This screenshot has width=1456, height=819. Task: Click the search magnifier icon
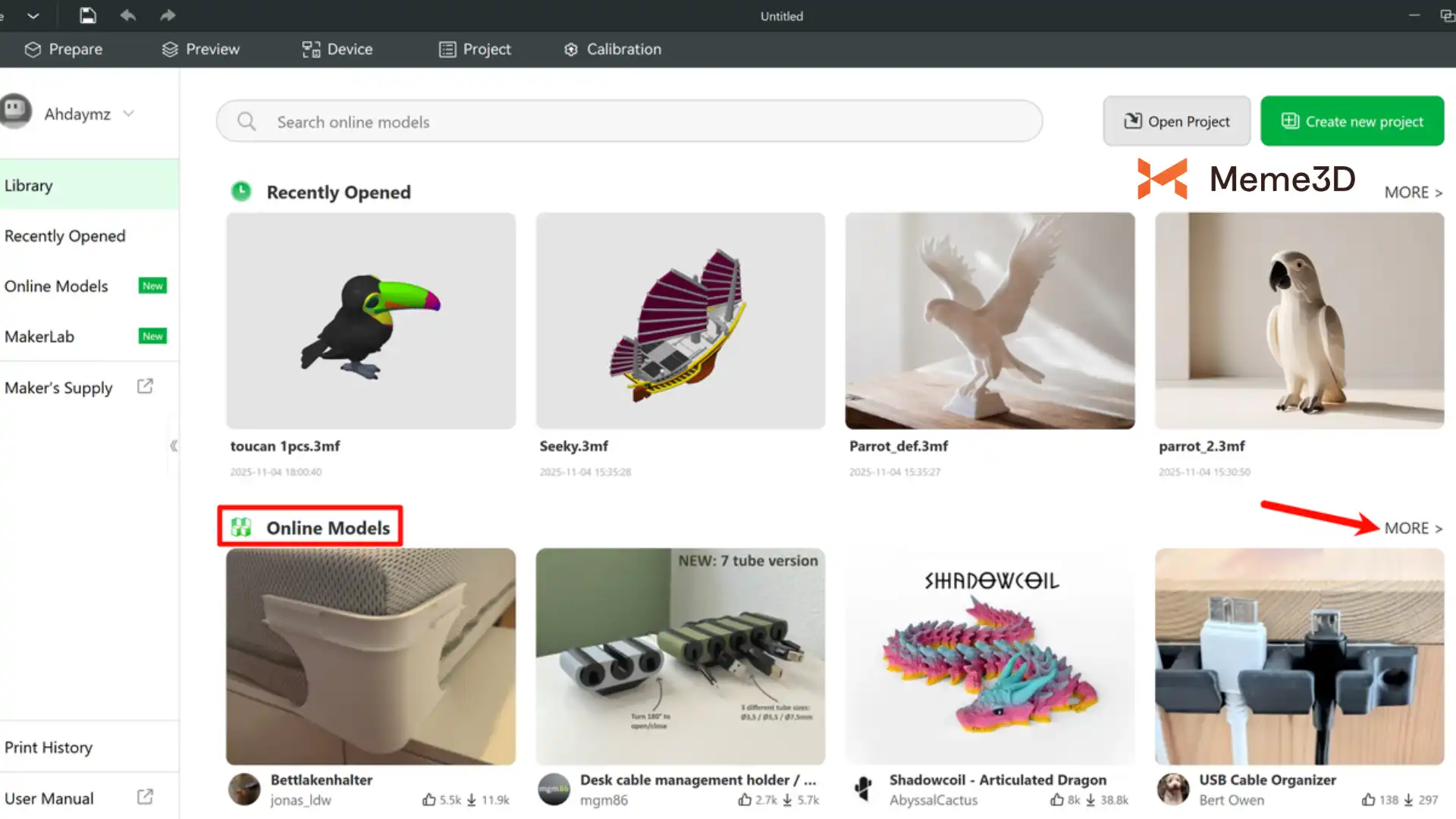(246, 121)
